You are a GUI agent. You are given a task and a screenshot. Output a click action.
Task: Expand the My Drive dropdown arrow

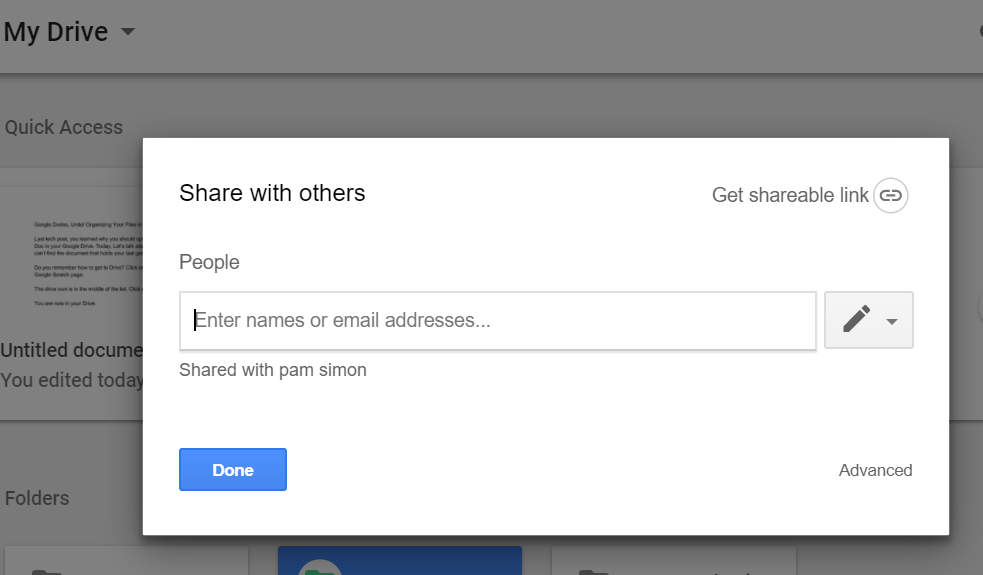coord(128,31)
